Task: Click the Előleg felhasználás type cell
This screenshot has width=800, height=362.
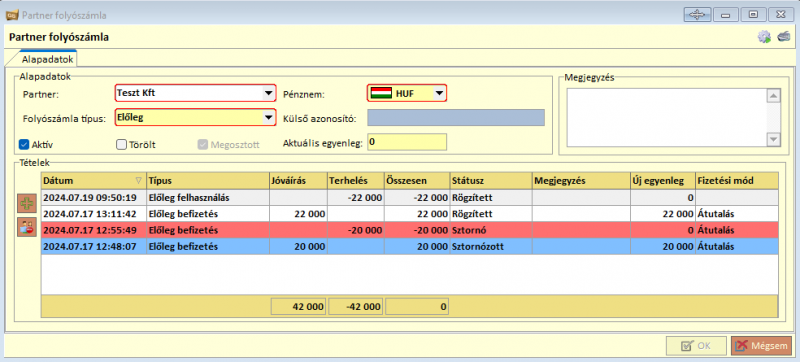Action: (208, 197)
